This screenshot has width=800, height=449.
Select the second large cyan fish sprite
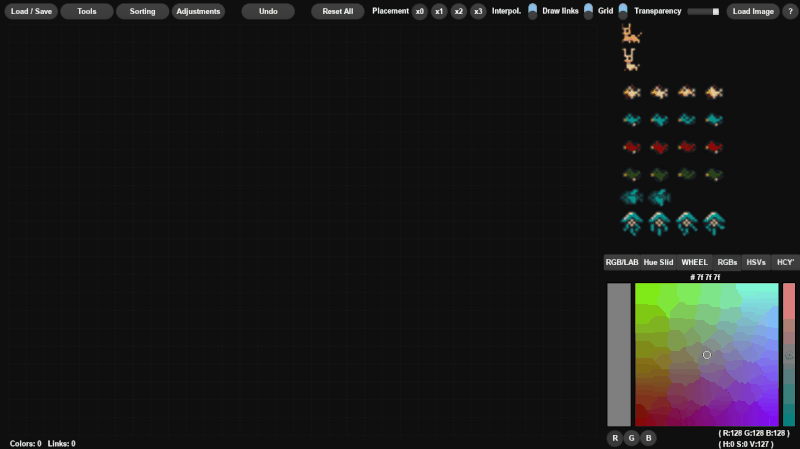point(659,197)
